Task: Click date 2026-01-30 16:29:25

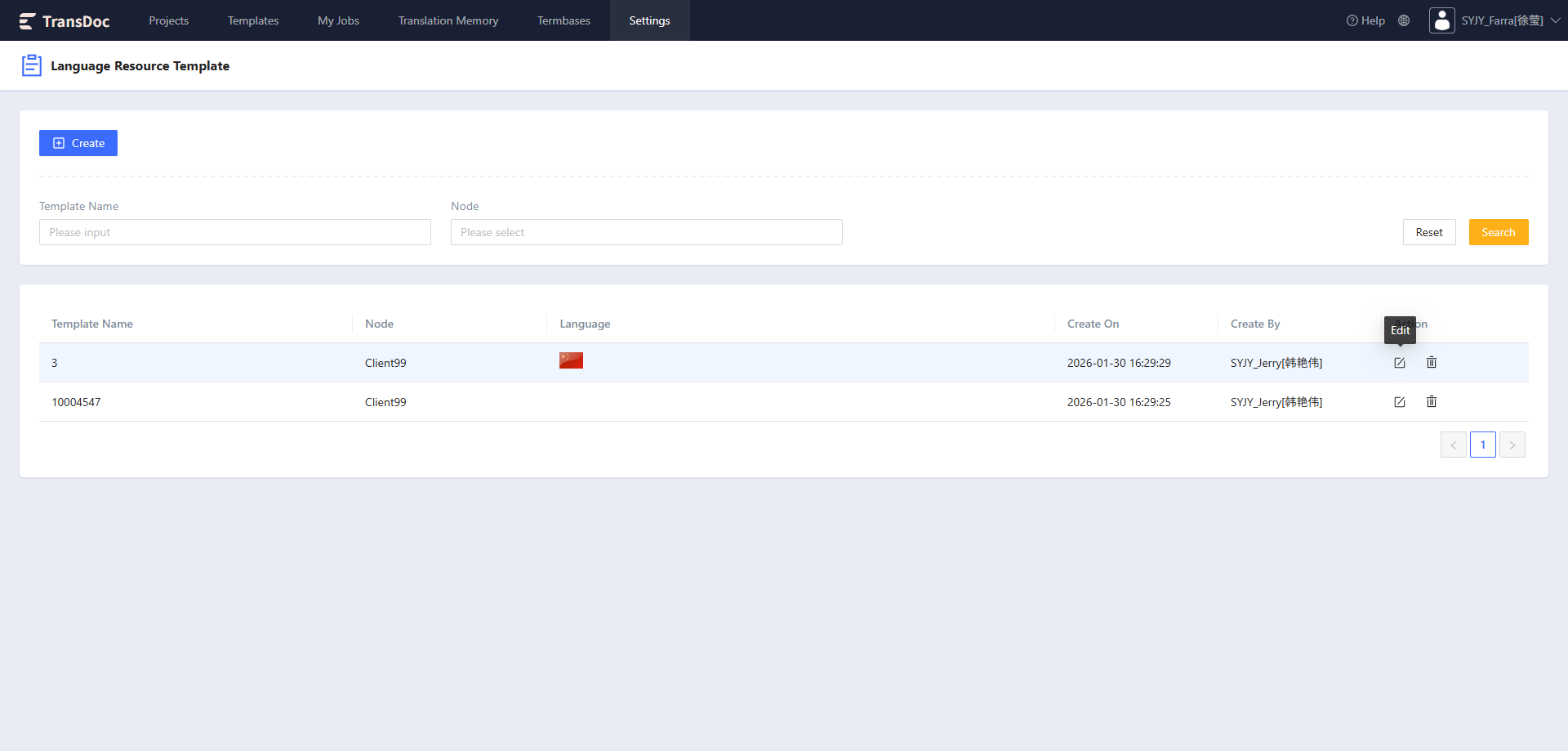Action: click(x=1119, y=402)
